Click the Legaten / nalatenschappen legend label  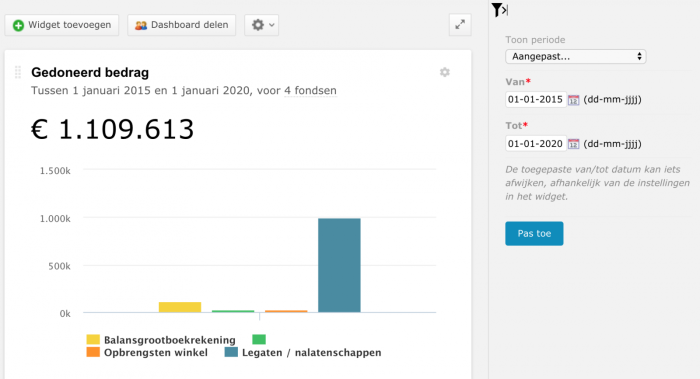pyautogui.click(x=312, y=353)
